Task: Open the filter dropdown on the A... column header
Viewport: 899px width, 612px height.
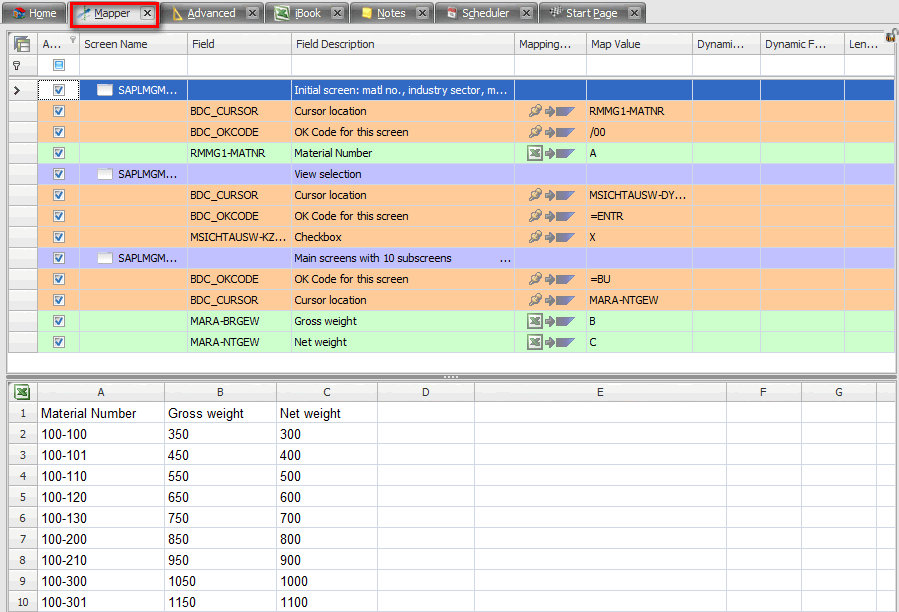Action: tap(72, 40)
